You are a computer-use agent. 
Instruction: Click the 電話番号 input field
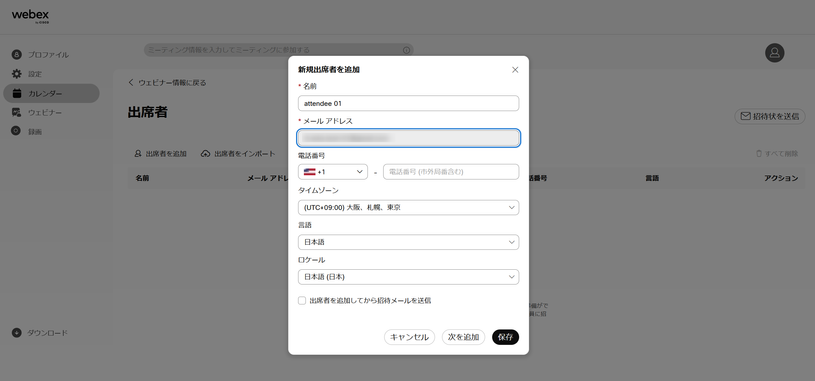coord(451,172)
